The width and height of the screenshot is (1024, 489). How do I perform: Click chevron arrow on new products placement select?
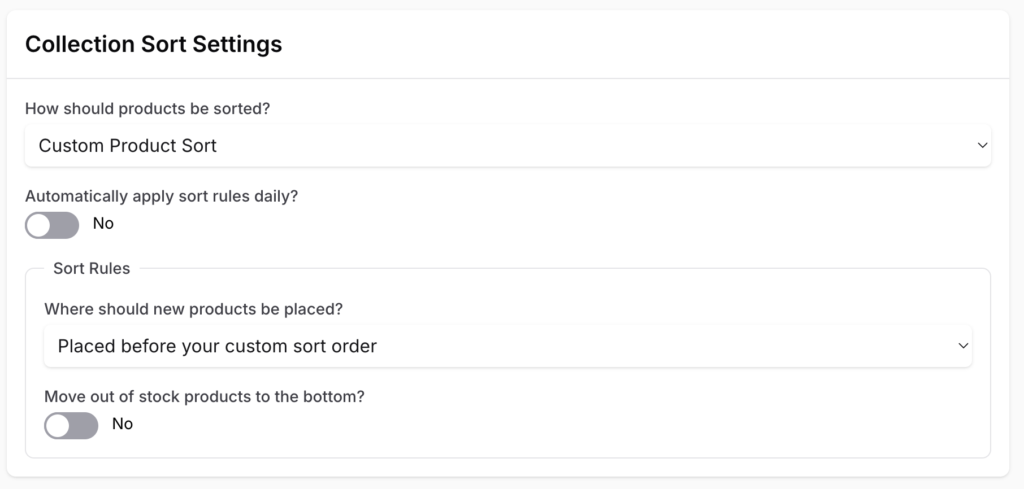click(963, 346)
